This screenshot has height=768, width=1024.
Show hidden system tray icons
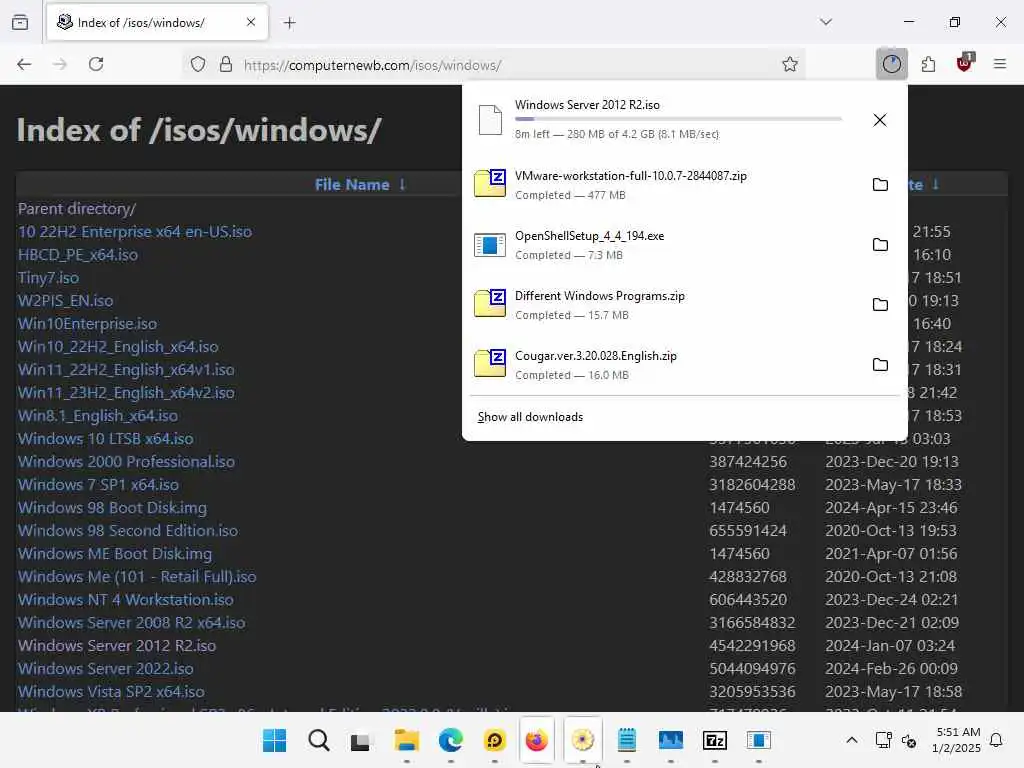(852, 740)
